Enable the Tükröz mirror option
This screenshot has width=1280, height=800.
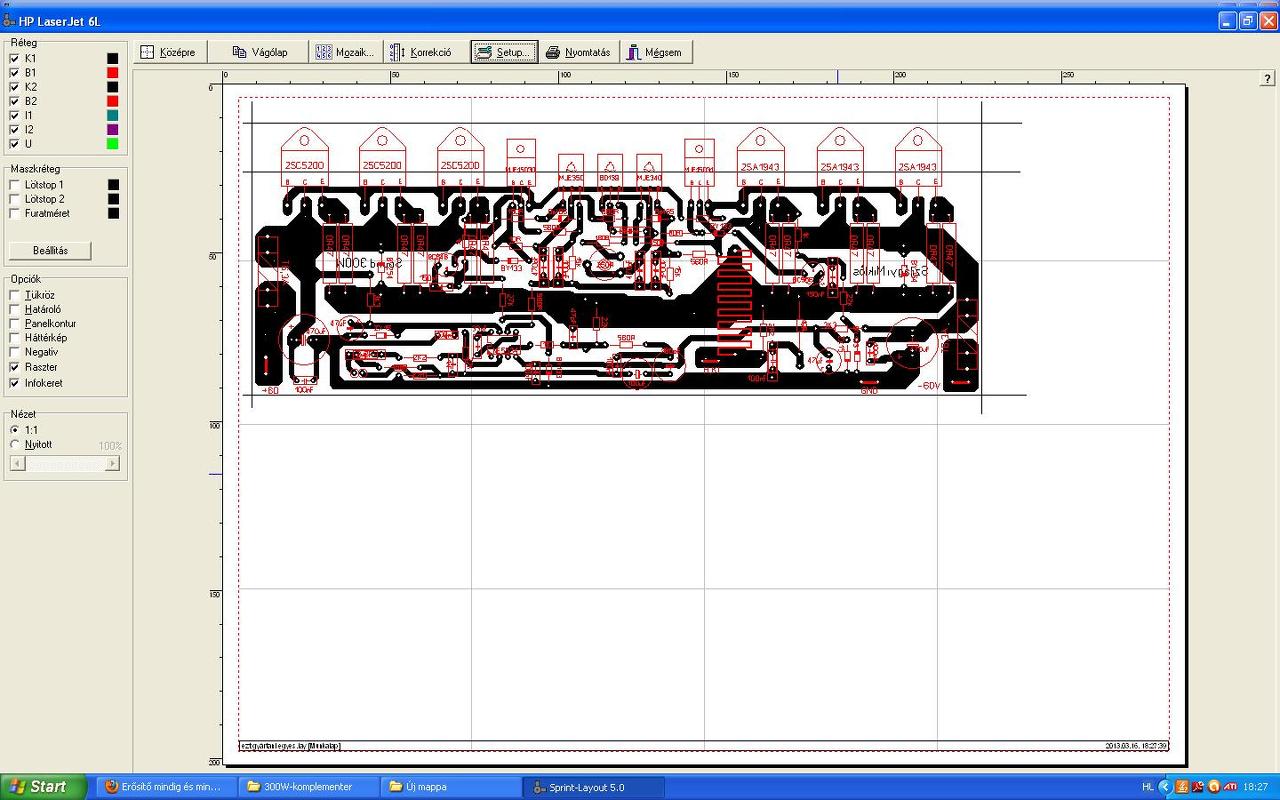point(14,295)
